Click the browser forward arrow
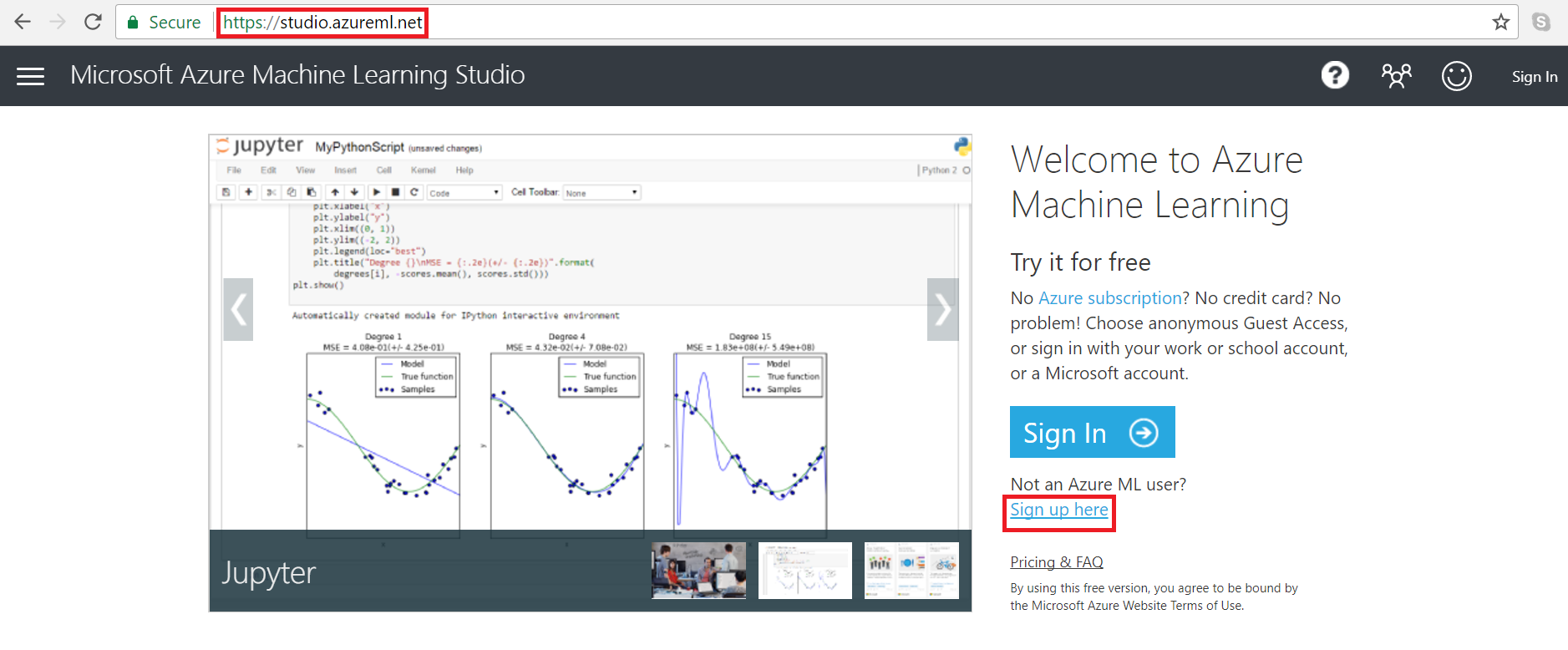The width and height of the screenshot is (1568, 650). tap(58, 22)
